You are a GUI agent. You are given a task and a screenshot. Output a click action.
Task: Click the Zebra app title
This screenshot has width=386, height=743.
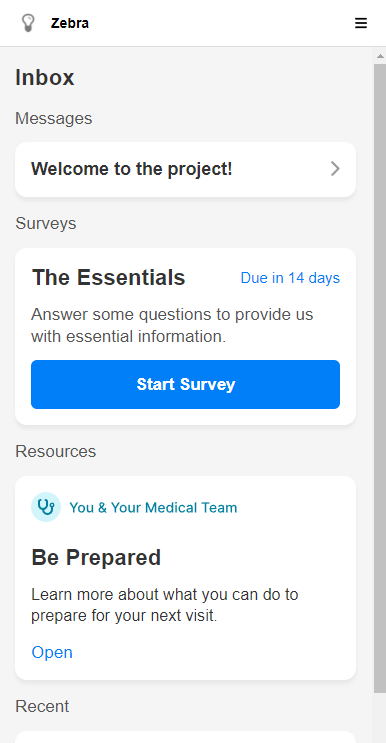(x=70, y=23)
